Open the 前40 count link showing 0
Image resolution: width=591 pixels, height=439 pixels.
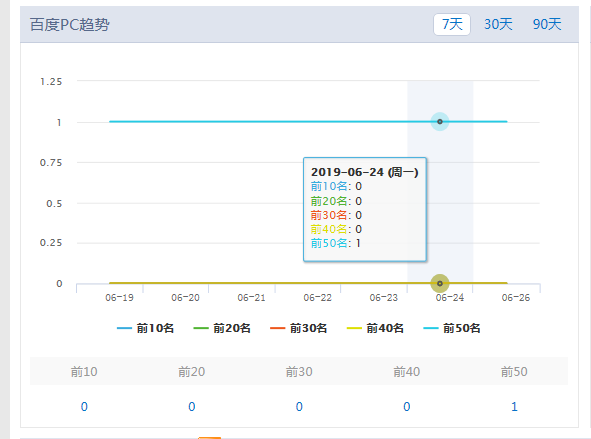[406, 407]
